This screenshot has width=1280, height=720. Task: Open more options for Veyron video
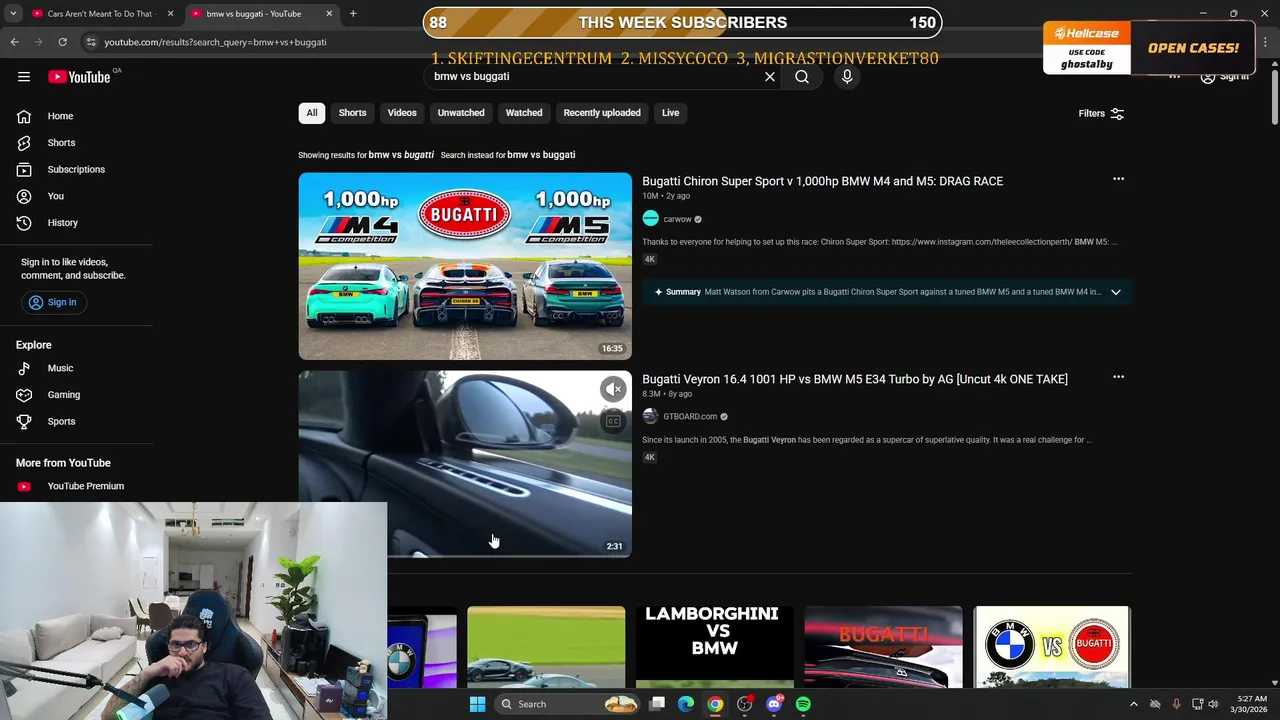click(x=1118, y=377)
